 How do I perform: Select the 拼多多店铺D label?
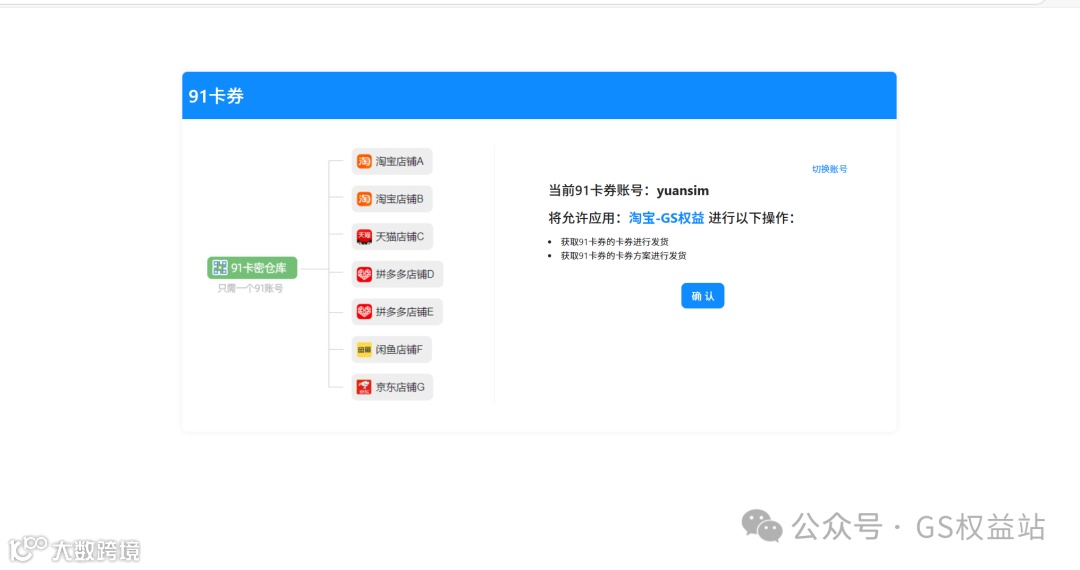pos(405,274)
